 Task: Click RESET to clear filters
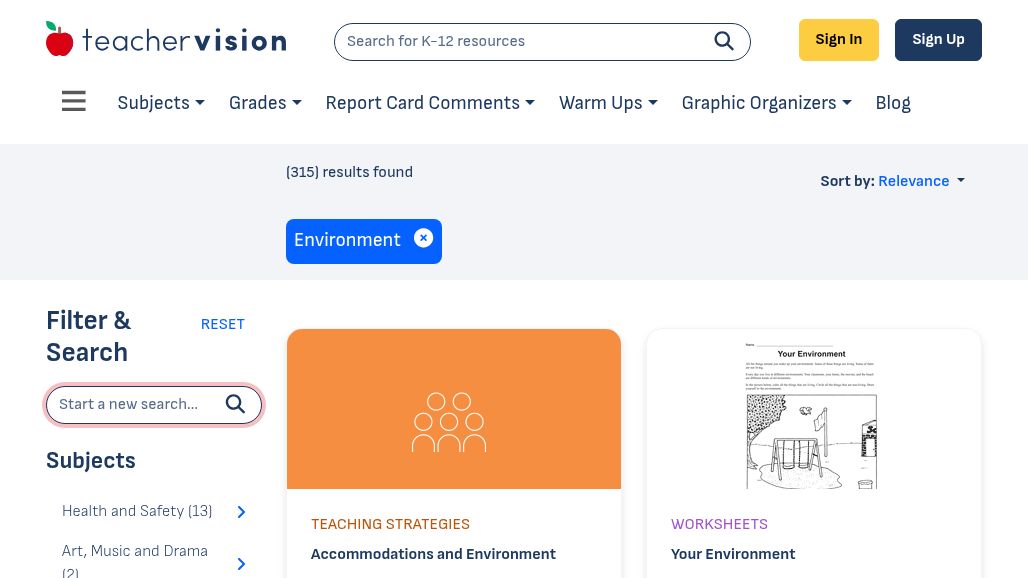click(222, 324)
